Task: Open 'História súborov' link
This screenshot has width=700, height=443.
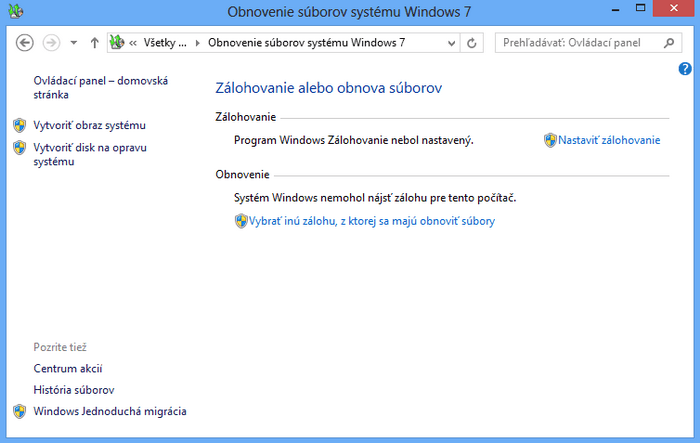Action: (73, 389)
